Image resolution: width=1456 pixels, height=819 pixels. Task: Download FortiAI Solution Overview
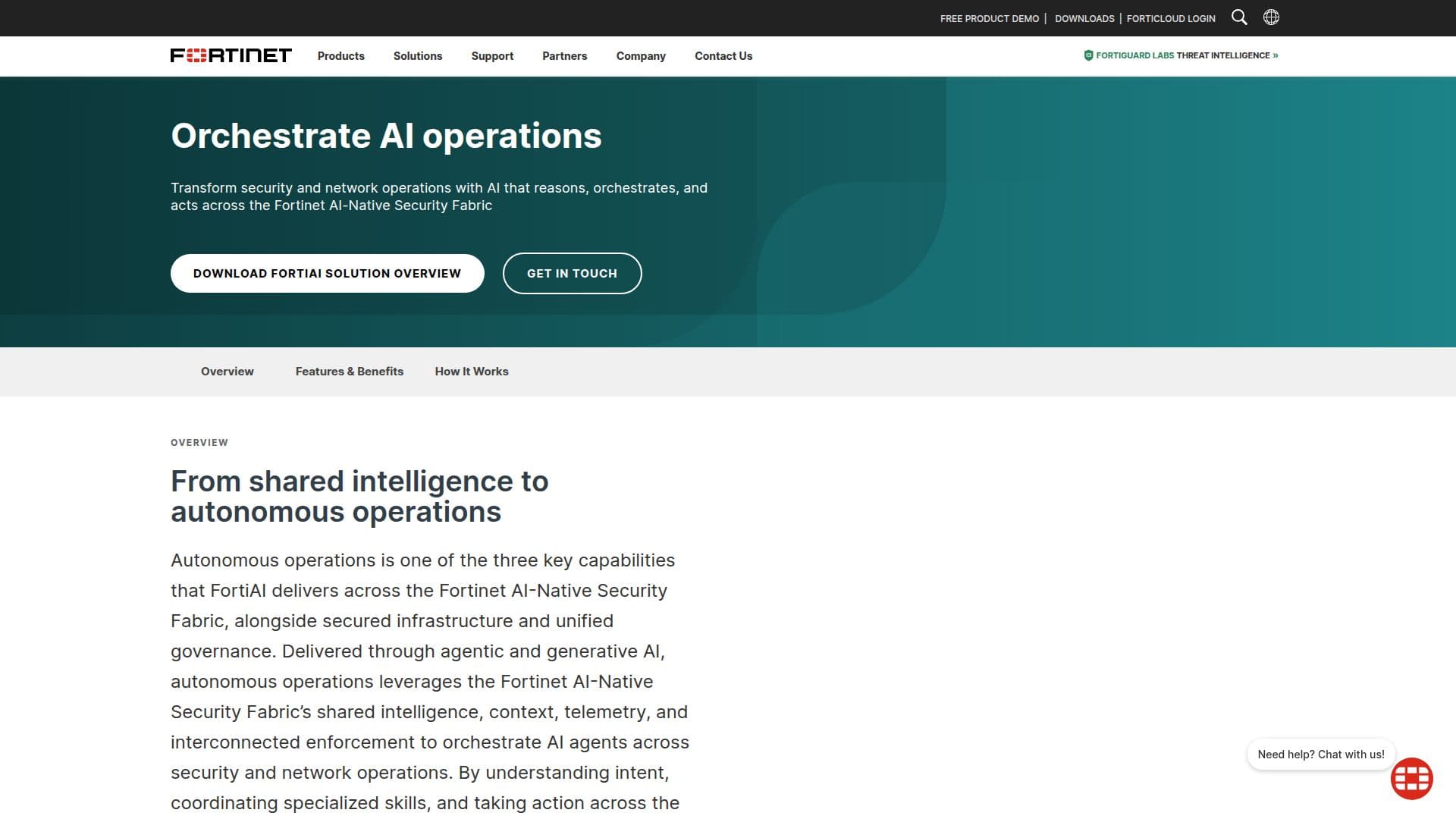(327, 273)
